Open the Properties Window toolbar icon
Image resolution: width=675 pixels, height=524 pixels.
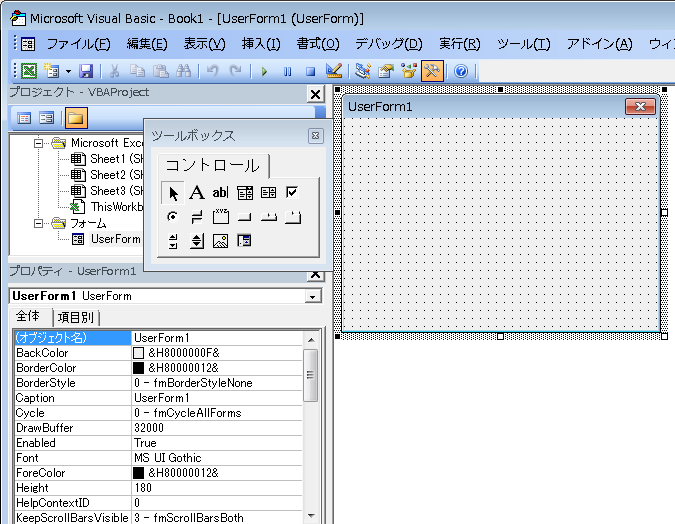pos(386,71)
